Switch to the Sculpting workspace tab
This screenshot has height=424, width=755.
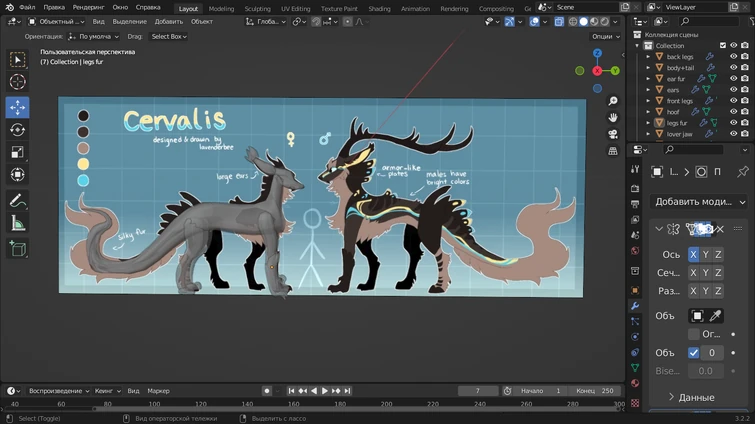click(257, 8)
